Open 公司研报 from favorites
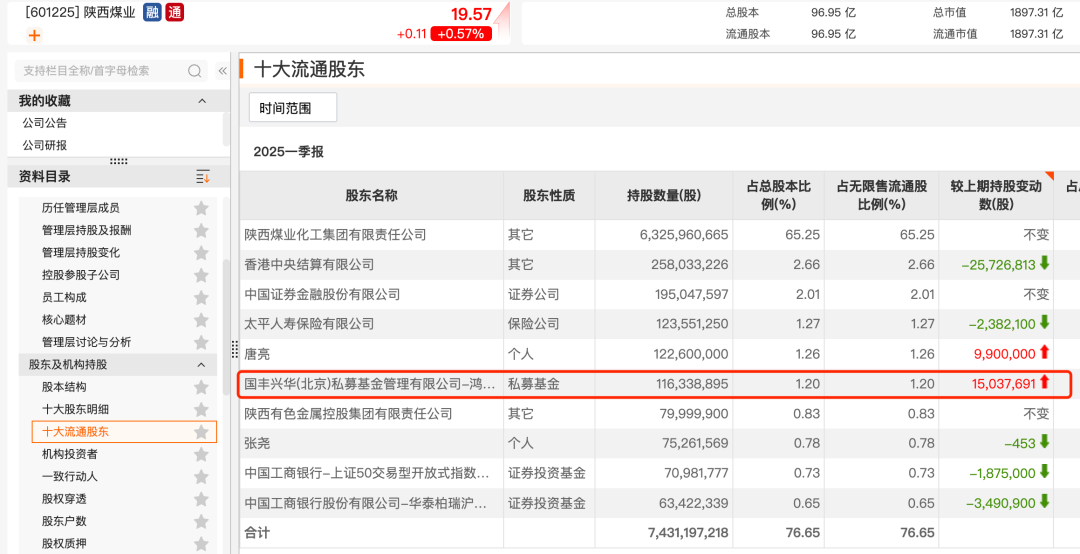 coord(45,145)
